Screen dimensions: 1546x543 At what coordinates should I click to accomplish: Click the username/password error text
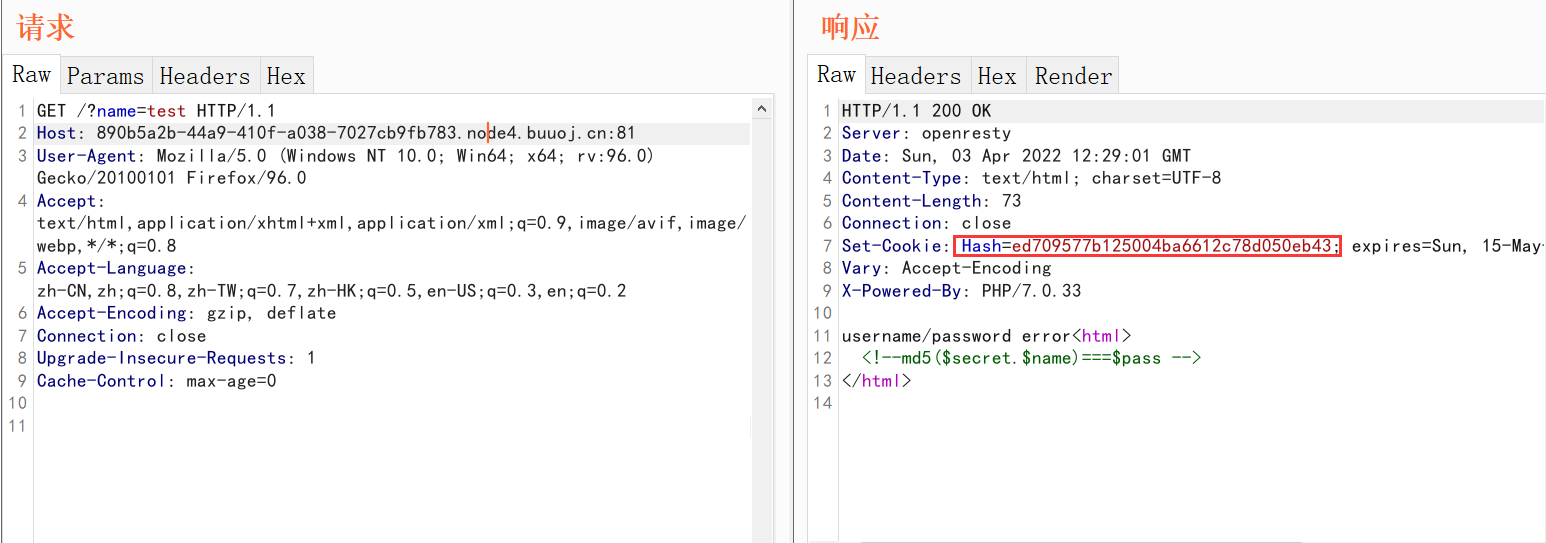pyautogui.click(x=956, y=336)
